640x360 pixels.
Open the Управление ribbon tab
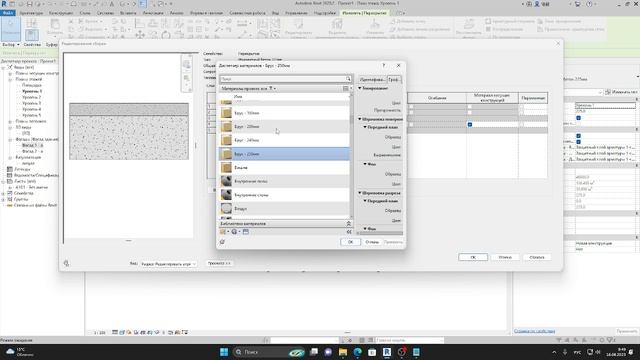click(x=296, y=13)
